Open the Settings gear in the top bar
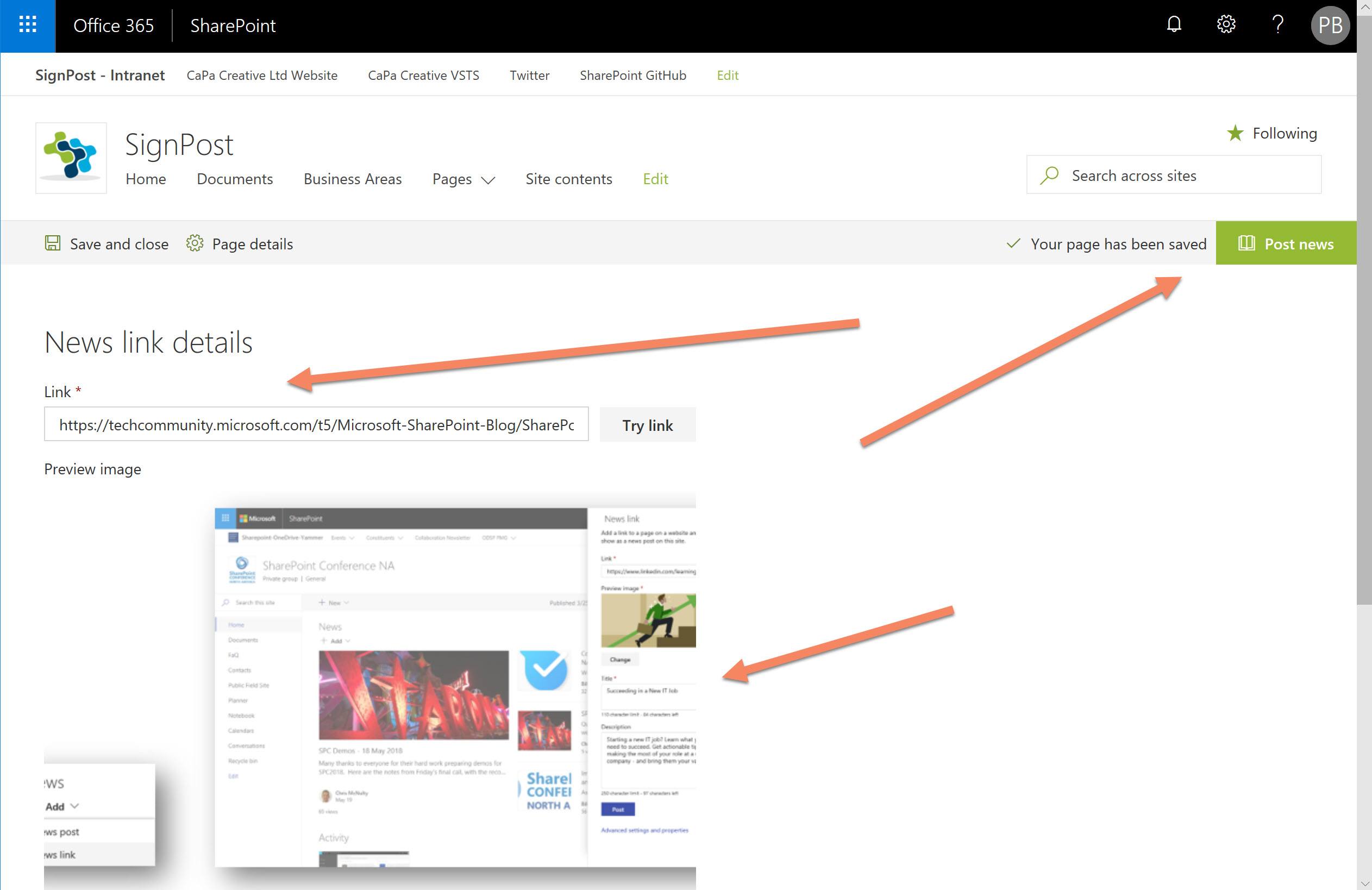This screenshot has height=890, width=1372. click(x=1226, y=24)
